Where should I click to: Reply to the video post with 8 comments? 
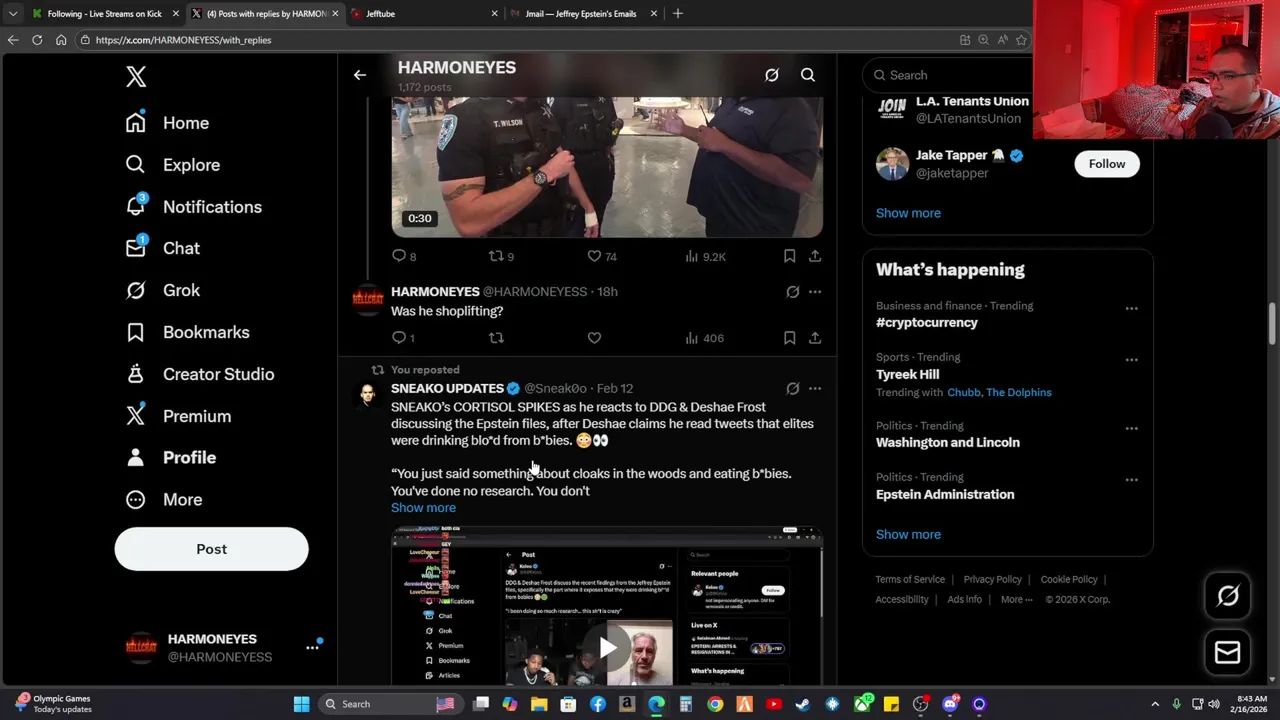(404, 256)
